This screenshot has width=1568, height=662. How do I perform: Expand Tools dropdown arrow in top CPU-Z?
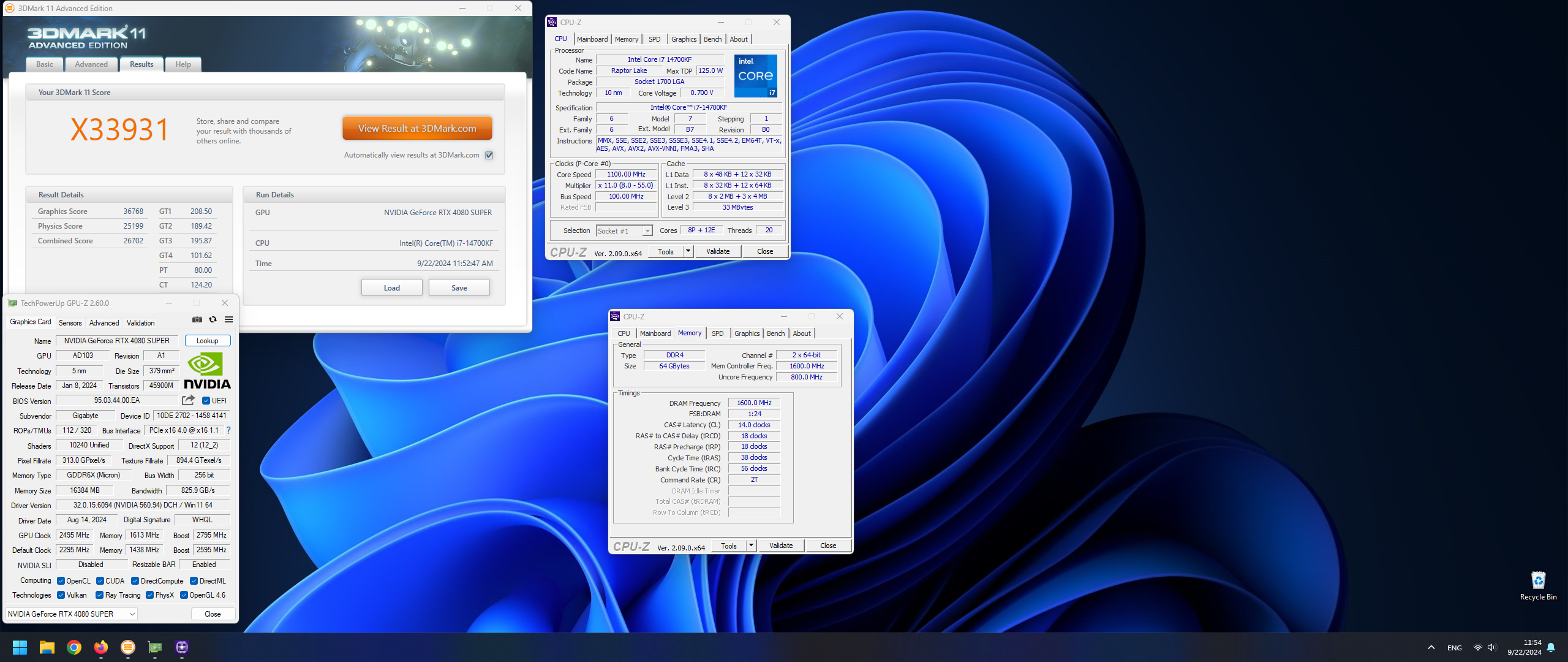pyautogui.click(x=688, y=251)
